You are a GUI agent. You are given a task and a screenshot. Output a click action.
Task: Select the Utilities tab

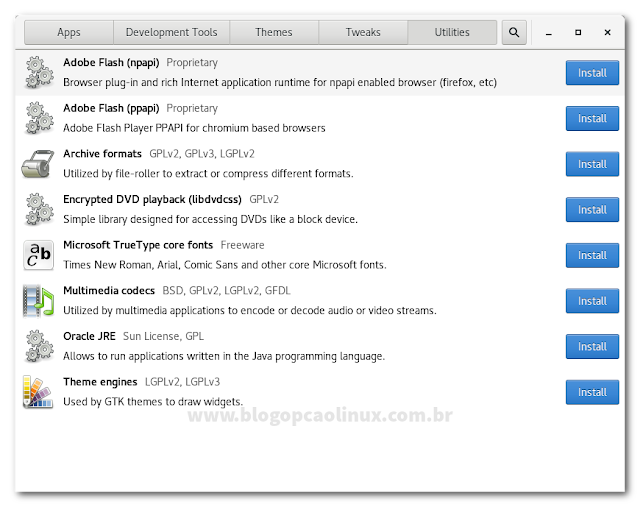coord(452,32)
